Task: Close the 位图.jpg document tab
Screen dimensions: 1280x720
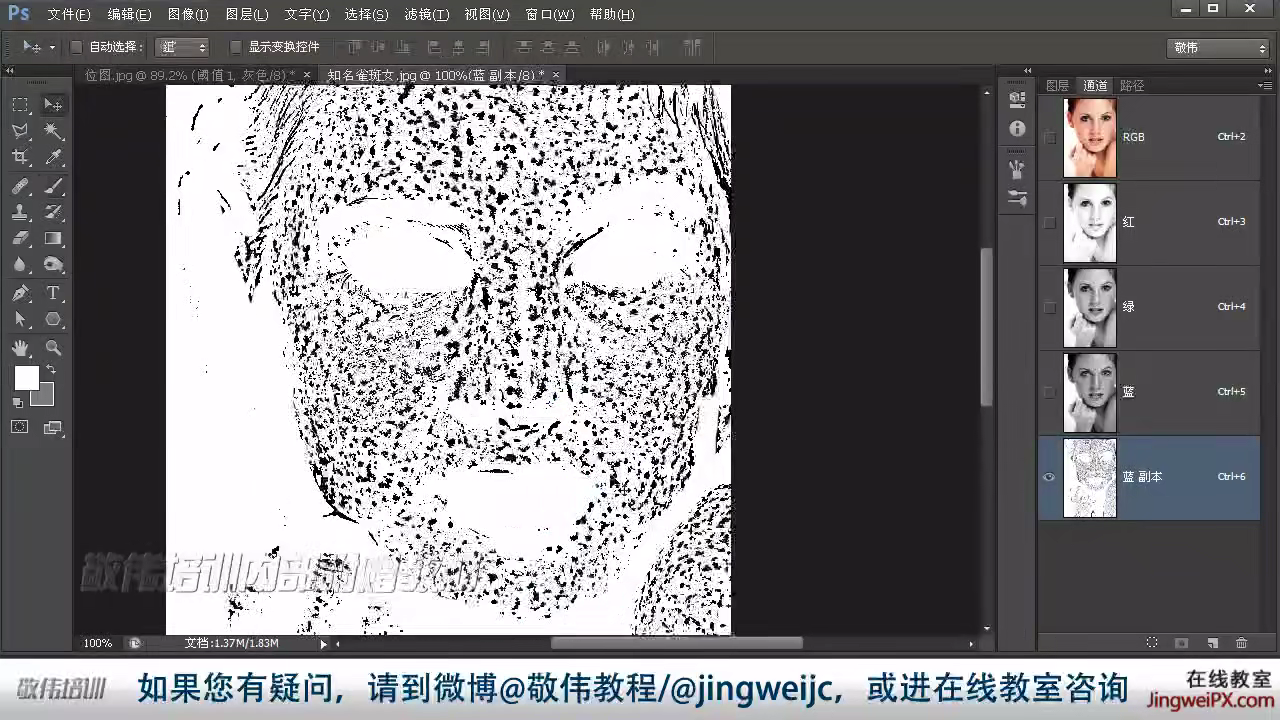Action: click(306, 75)
